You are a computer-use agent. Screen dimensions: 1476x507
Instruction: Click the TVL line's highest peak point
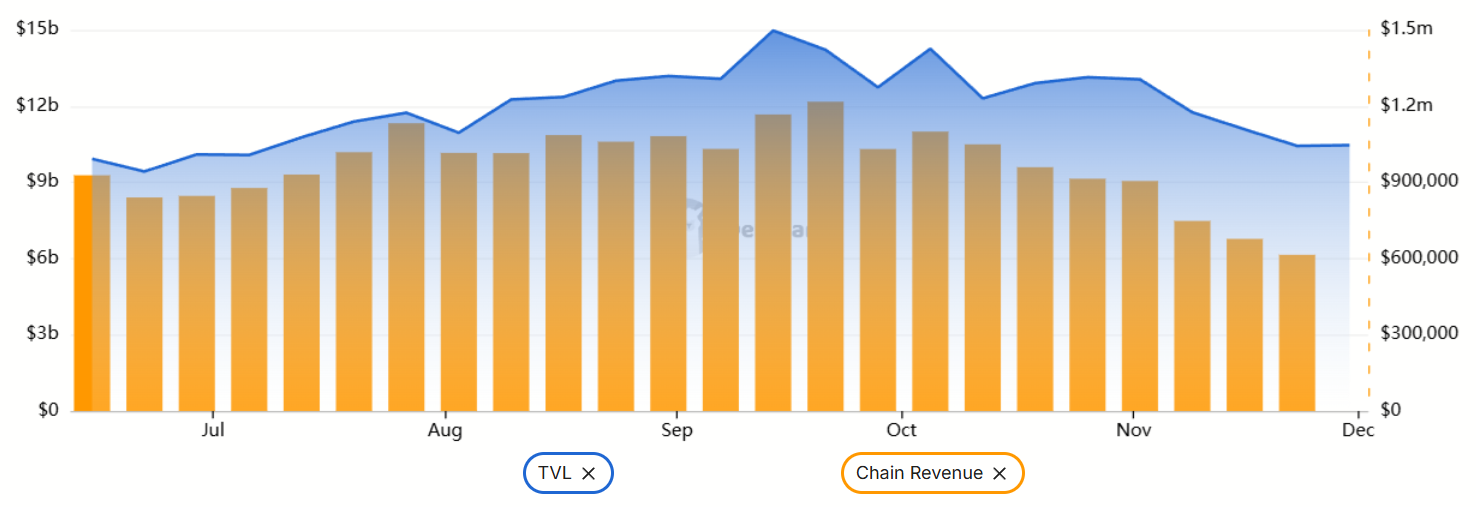click(773, 31)
